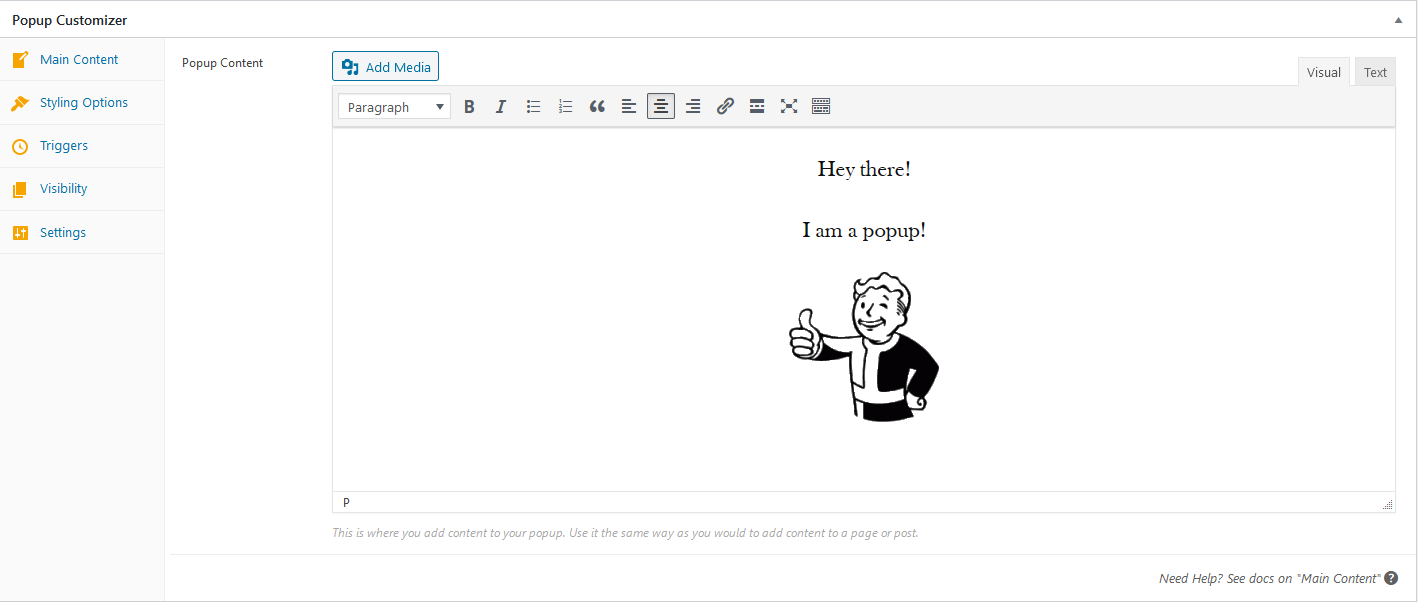Toggle bold formatting in editor toolbar
The width and height of the screenshot is (1418, 602).
click(469, 106)
